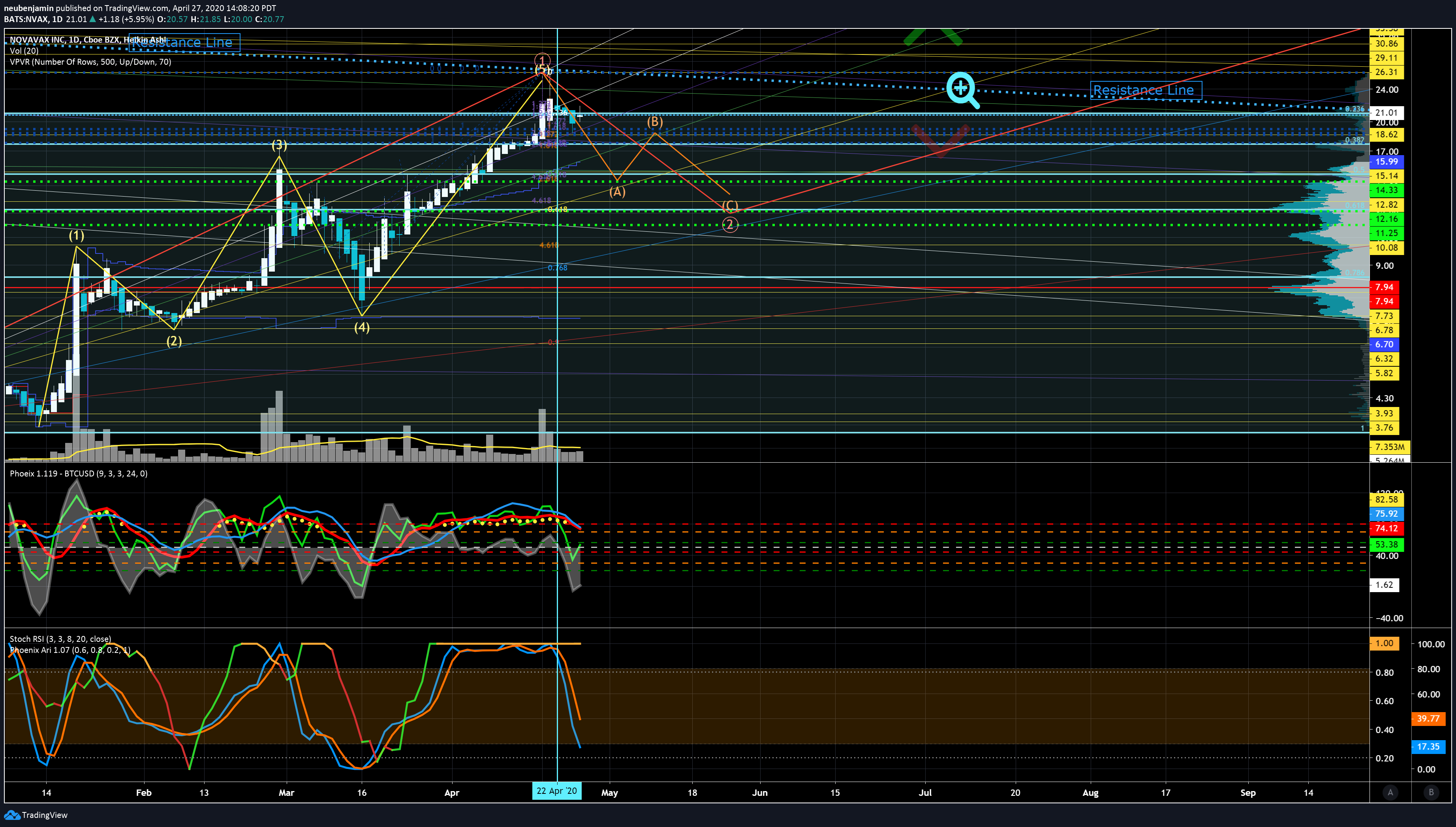1456x827 pixels.
Task: Click the red 74.12 oscillator tag
Action: [1386, 529]
